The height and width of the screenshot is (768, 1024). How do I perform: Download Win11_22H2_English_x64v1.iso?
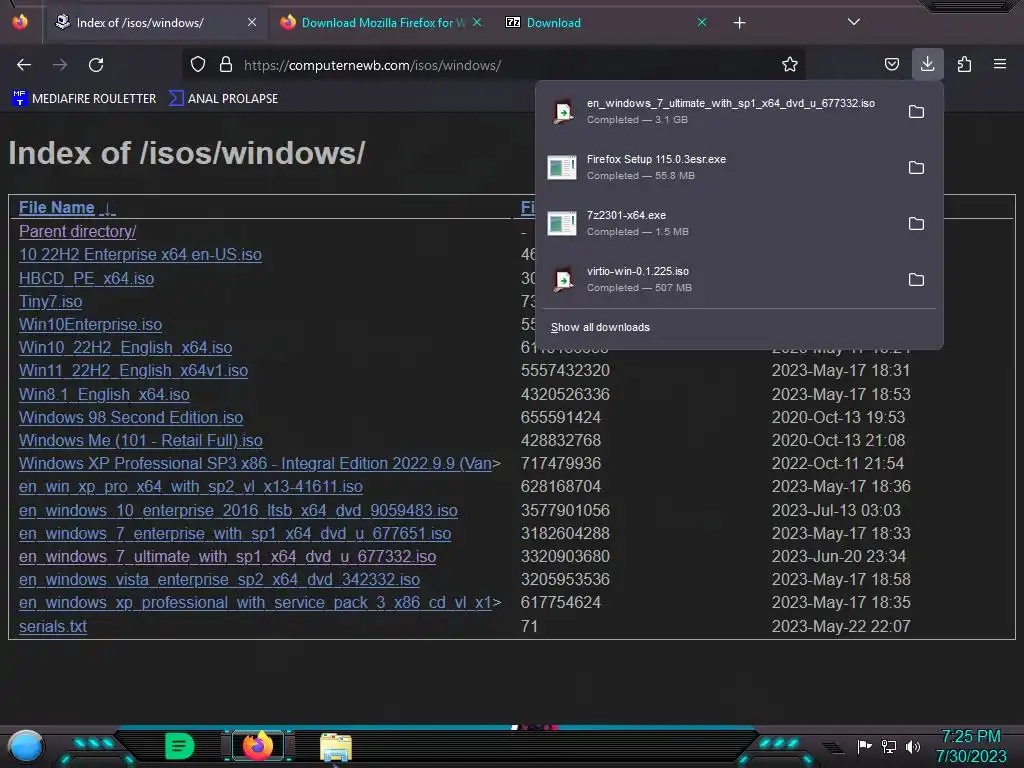(x=133, y=370)
